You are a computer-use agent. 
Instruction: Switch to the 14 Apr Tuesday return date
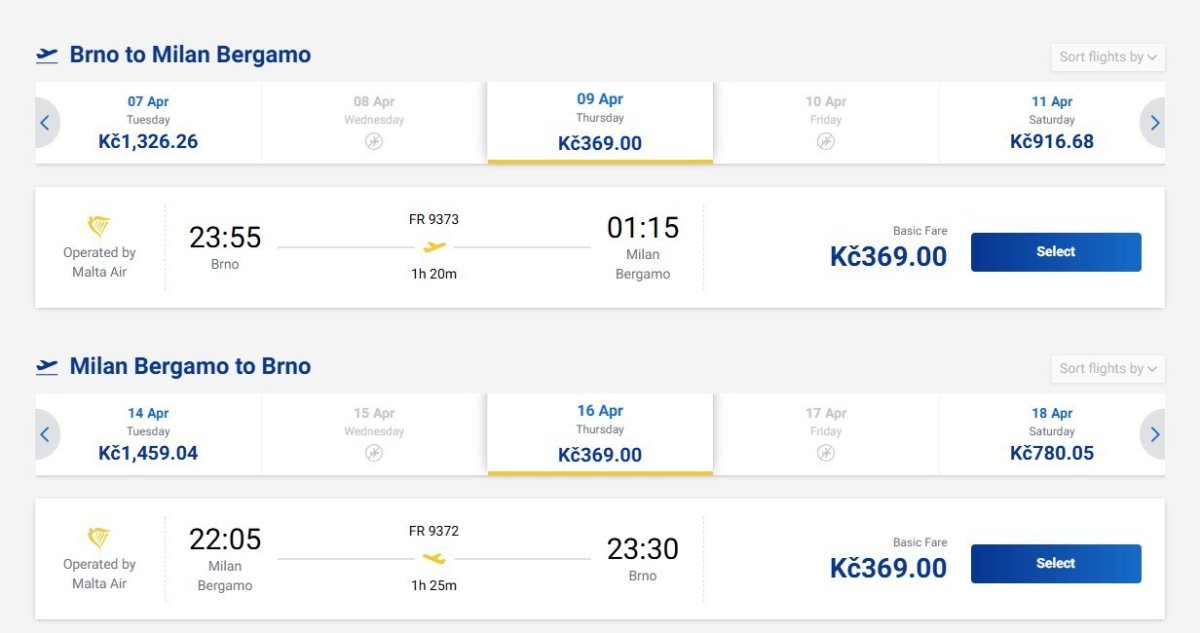coord(148,434)
